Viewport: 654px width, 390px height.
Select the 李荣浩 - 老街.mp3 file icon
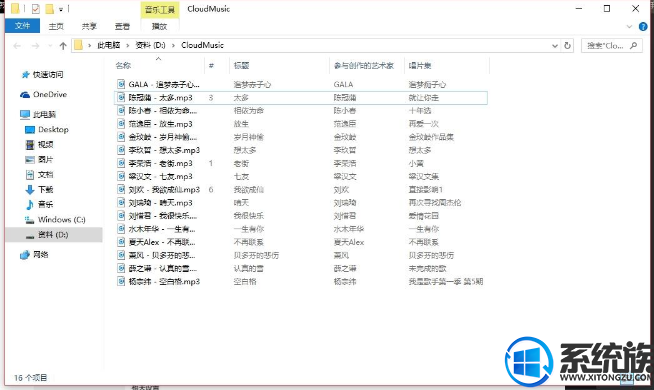[121, 163]
